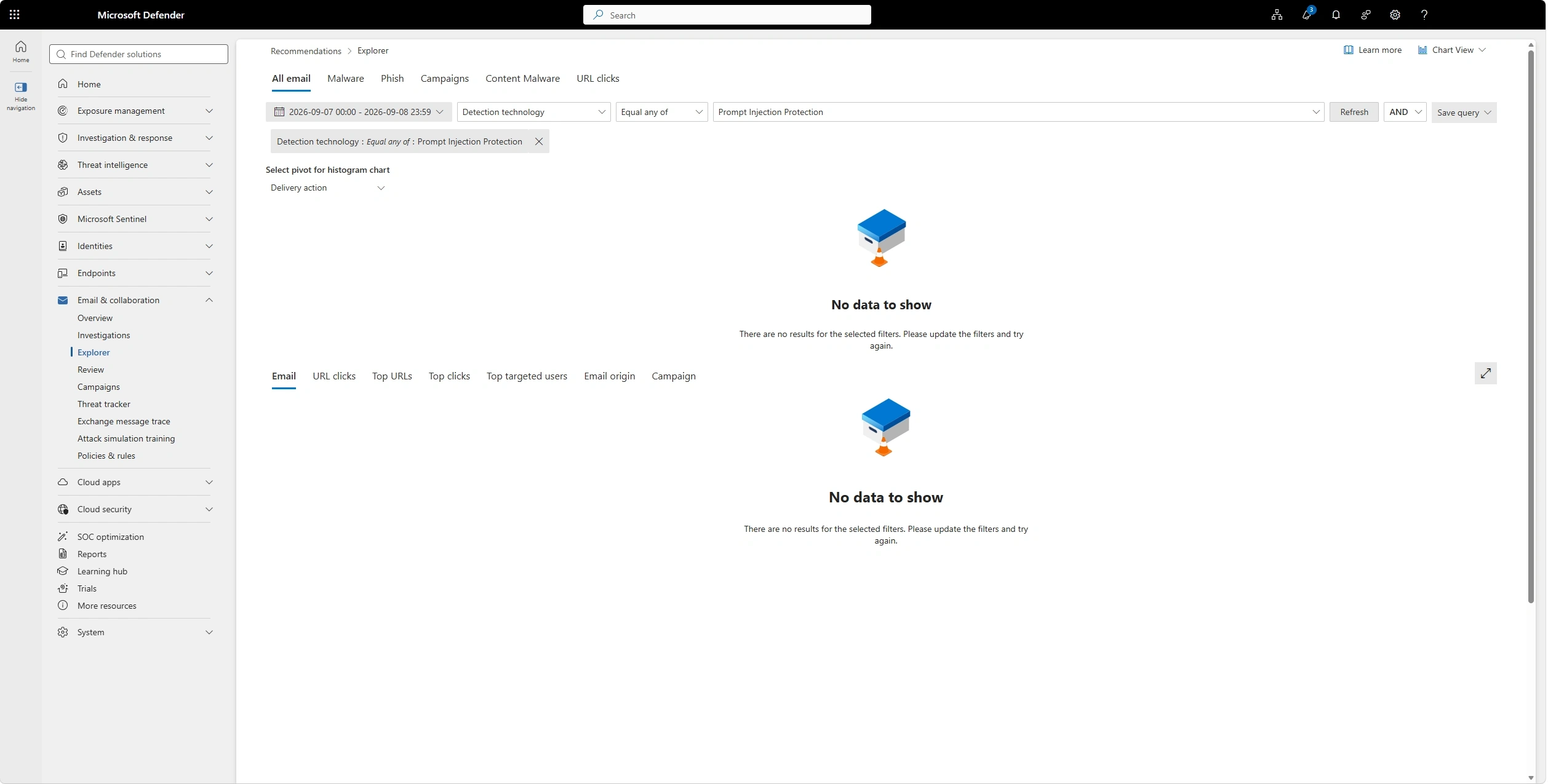Screen dimensions: 1548x784
Task: Open the date range dropdown
Action: (x=359, y=112)
